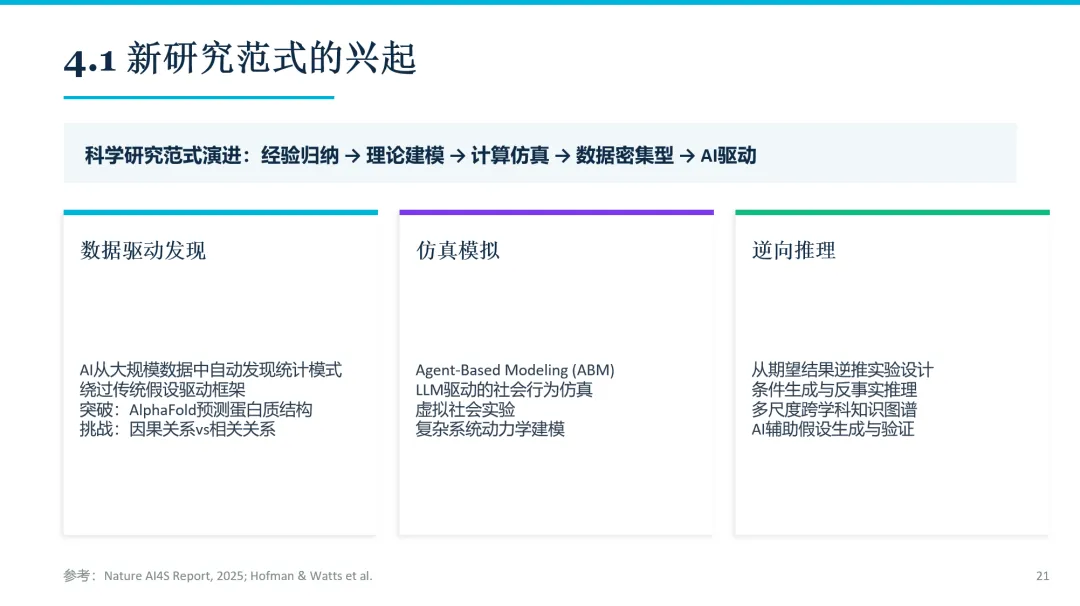
Task: Click the 逆向推理 card heading
Action: pyautogui.click(x=793, y=251)
